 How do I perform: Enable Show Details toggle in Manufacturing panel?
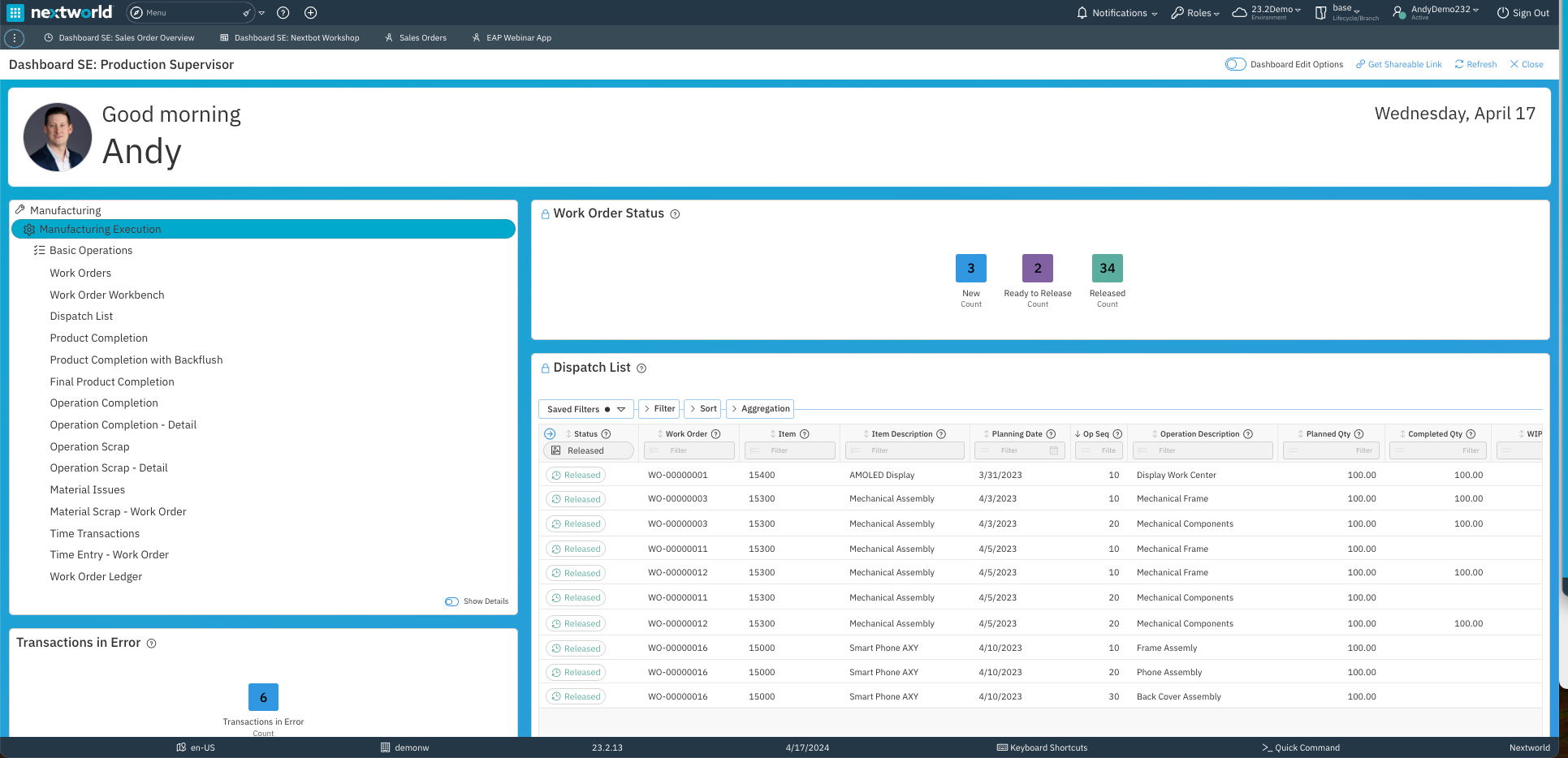[x=451, y=601]
